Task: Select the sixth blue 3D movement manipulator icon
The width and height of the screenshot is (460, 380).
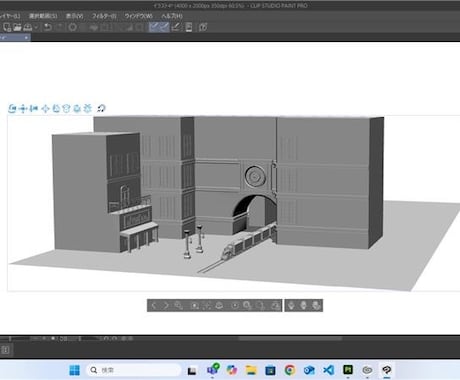Action: [x=66, y=108]
